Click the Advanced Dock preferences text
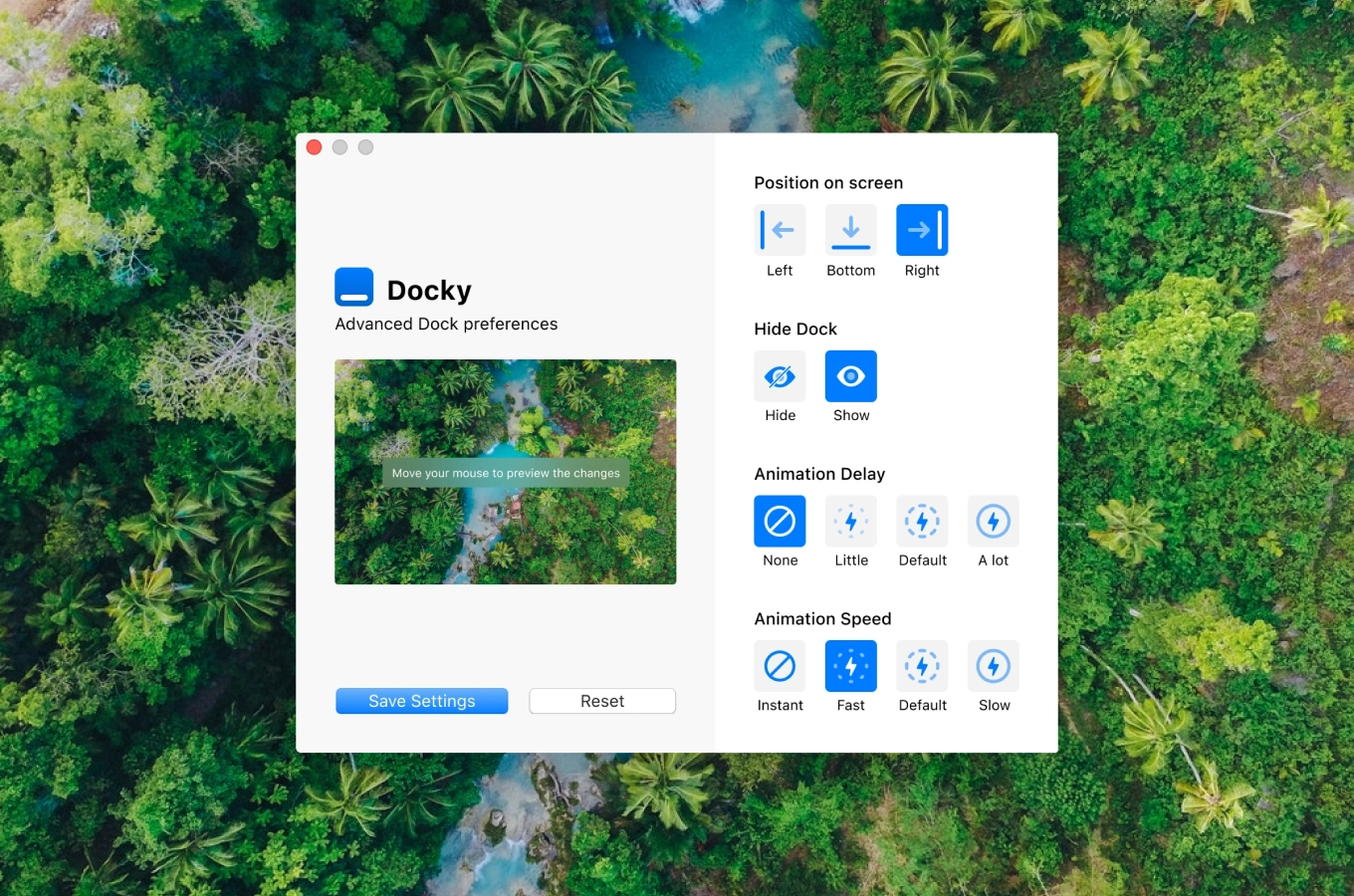This screenshot has height=896, width=1354. 445,324
